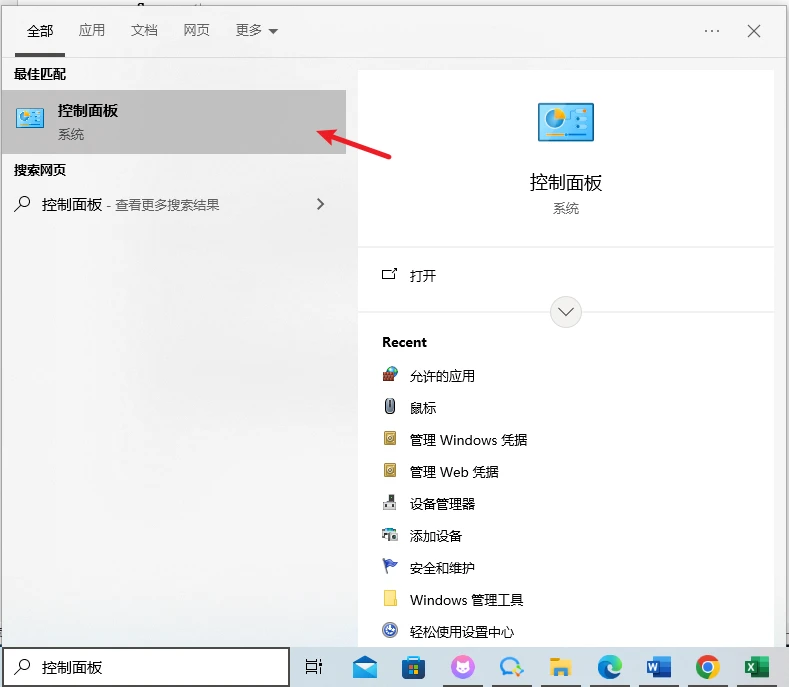Click the 控制面板 title in preview pane
Image resolution: width=789 pixels, height=687 pixels.
coord(566,183)
